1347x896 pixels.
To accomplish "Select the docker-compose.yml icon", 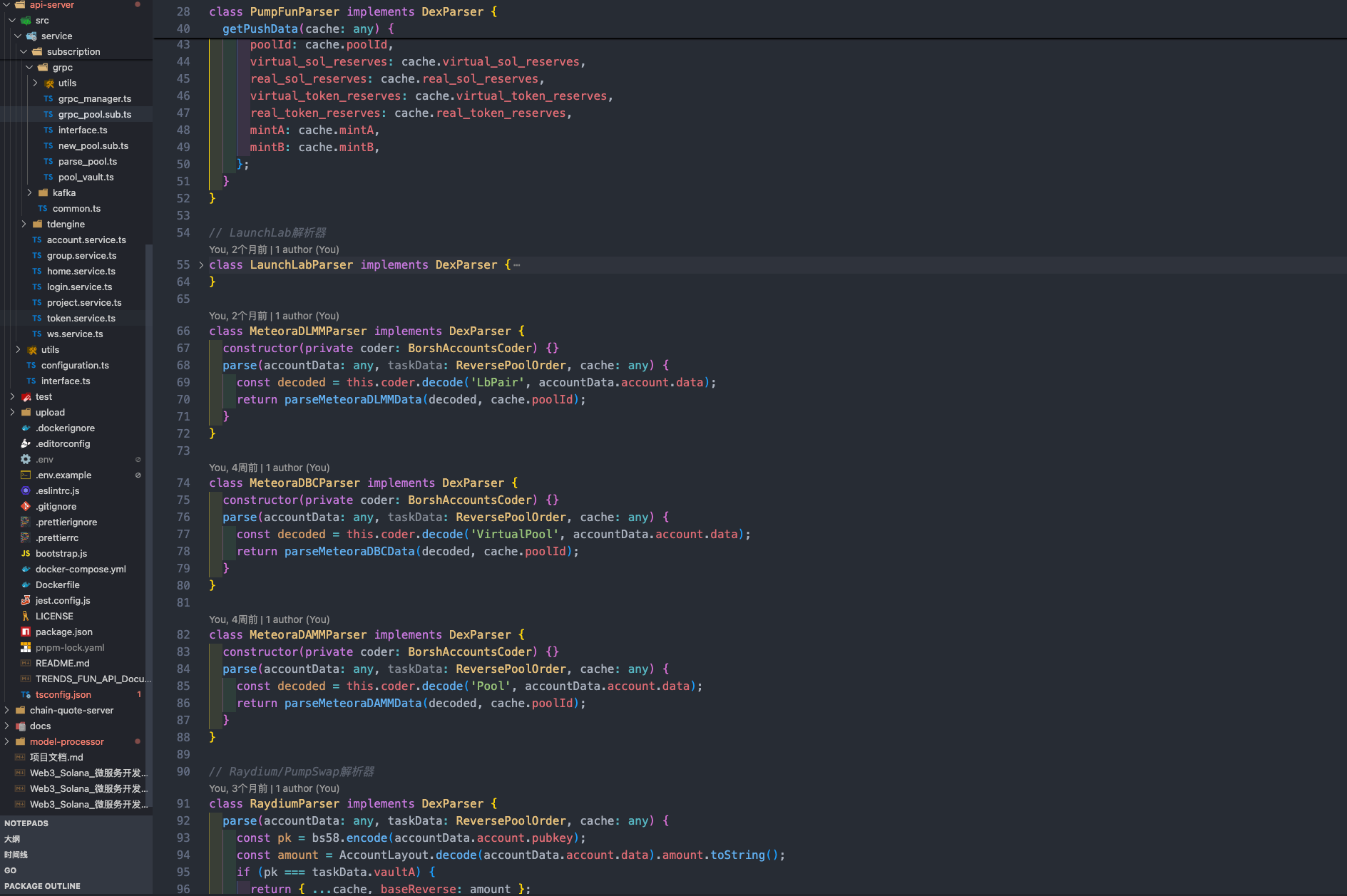I will click(x=26, y=569).
